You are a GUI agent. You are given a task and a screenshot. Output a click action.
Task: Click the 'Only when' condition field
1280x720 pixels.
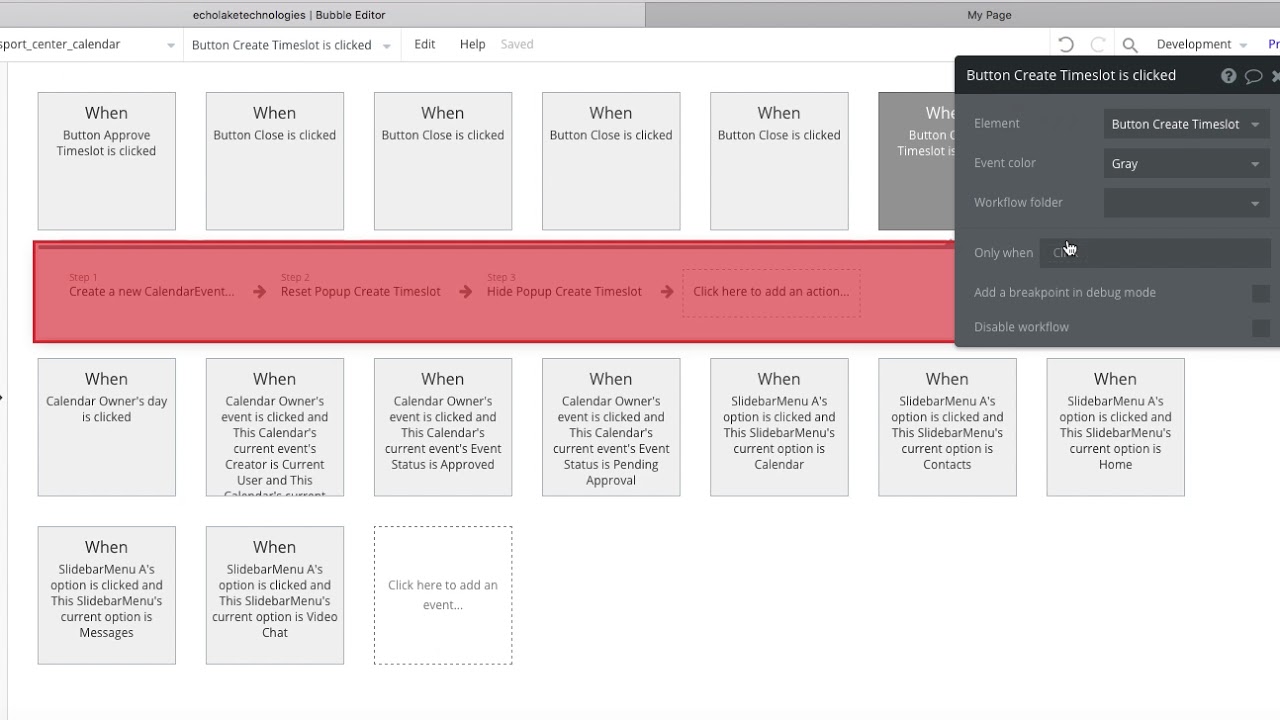point(1155,253)
